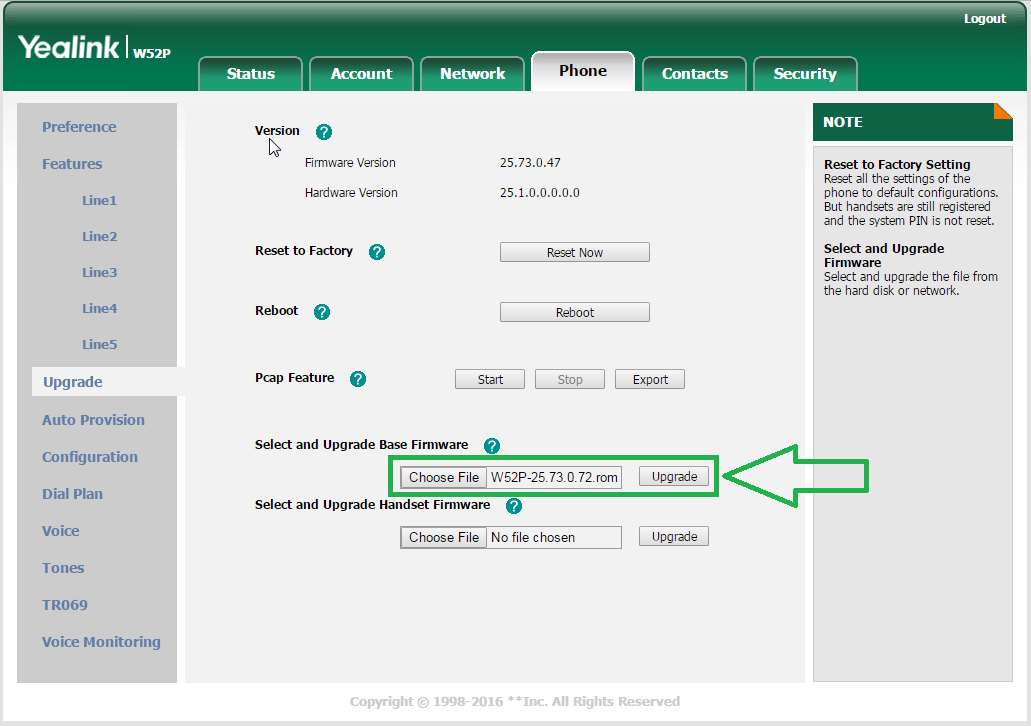Open TR069 in the sidebar
This screenshot has width=1031, height=726.
[x=64, y=605]
